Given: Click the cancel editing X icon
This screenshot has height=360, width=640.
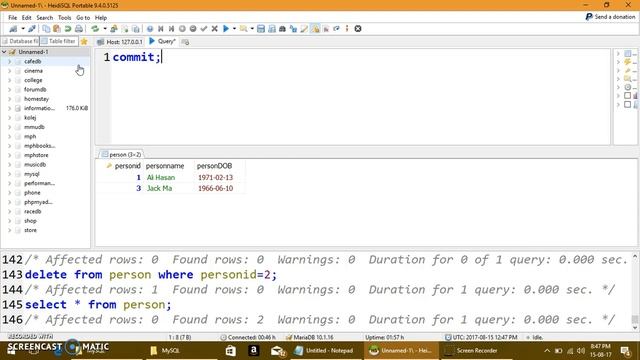Looking at the screenshot, I should (214, 29).
